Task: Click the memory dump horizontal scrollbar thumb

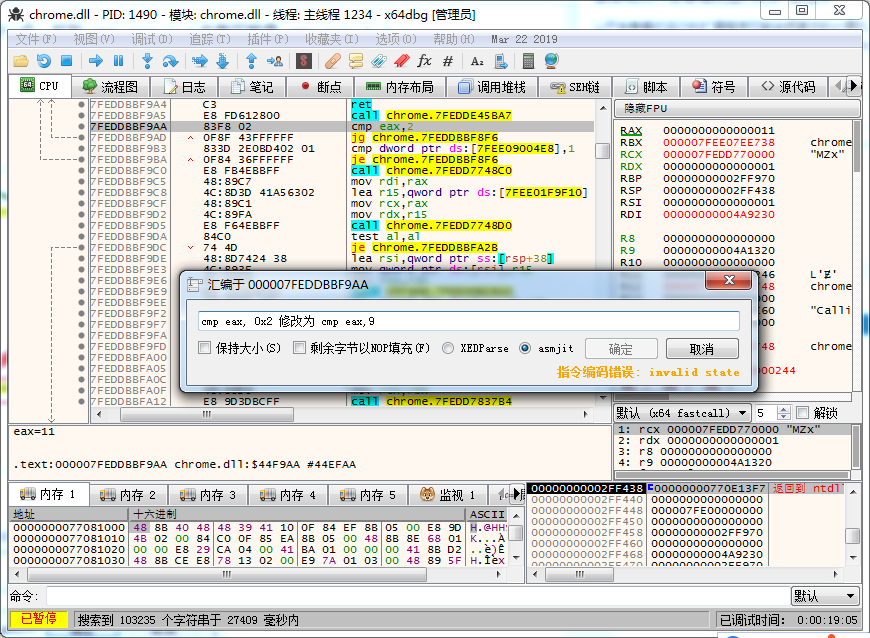Action: click(226, 574)
